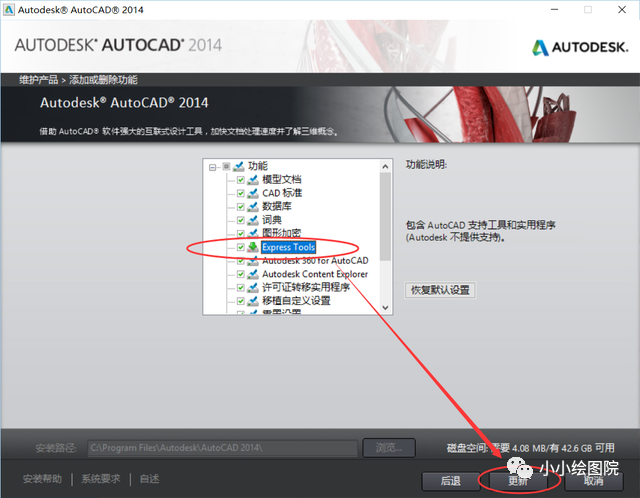The width and height of the screenshot is (640, 498).
Task: Select the 模型文档 row
Action: click(282, 180)
